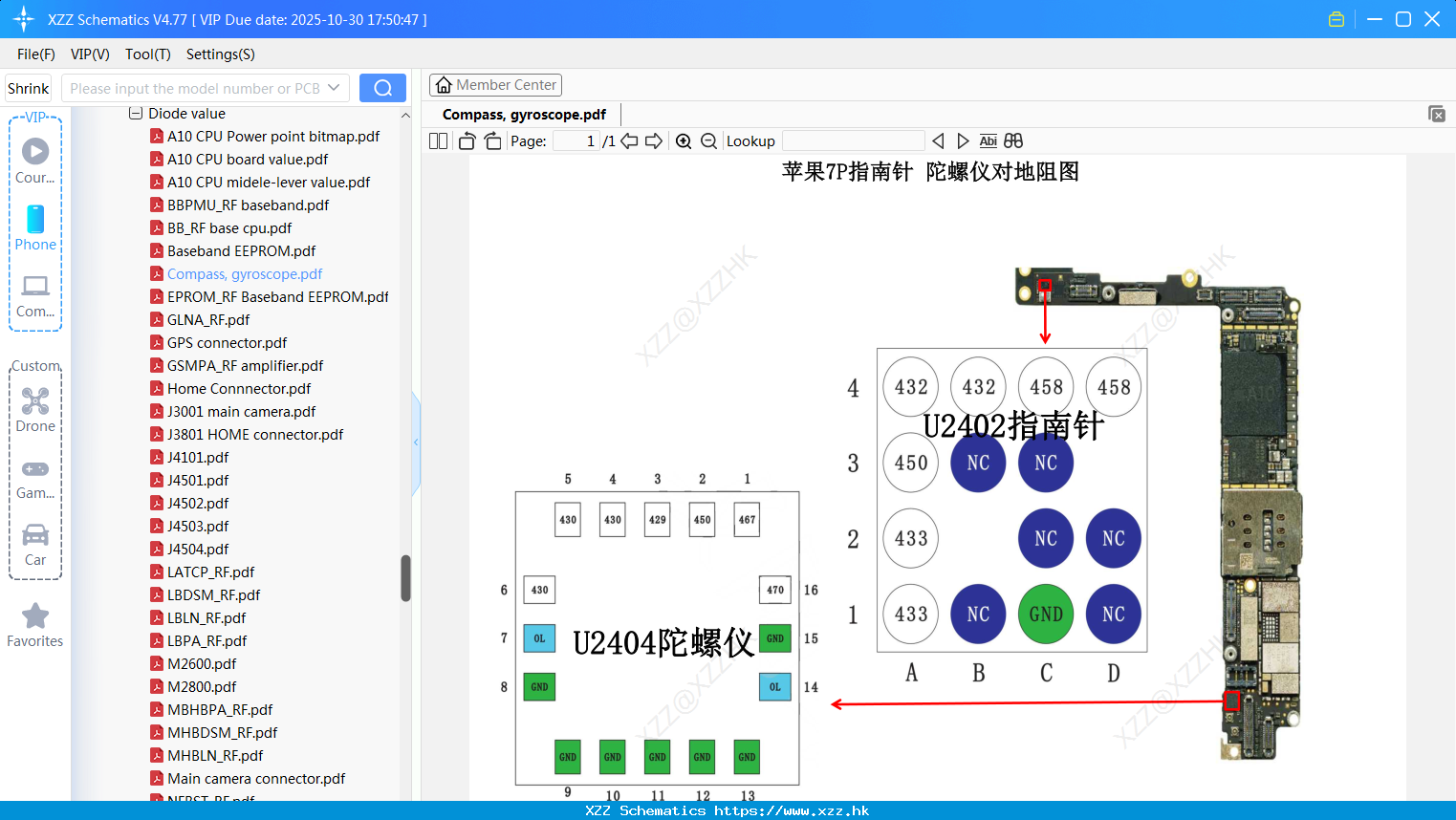The image size is (1456, 820).
Task: Open the model number dropdown arrow
Action: click(x=334, y=88)
